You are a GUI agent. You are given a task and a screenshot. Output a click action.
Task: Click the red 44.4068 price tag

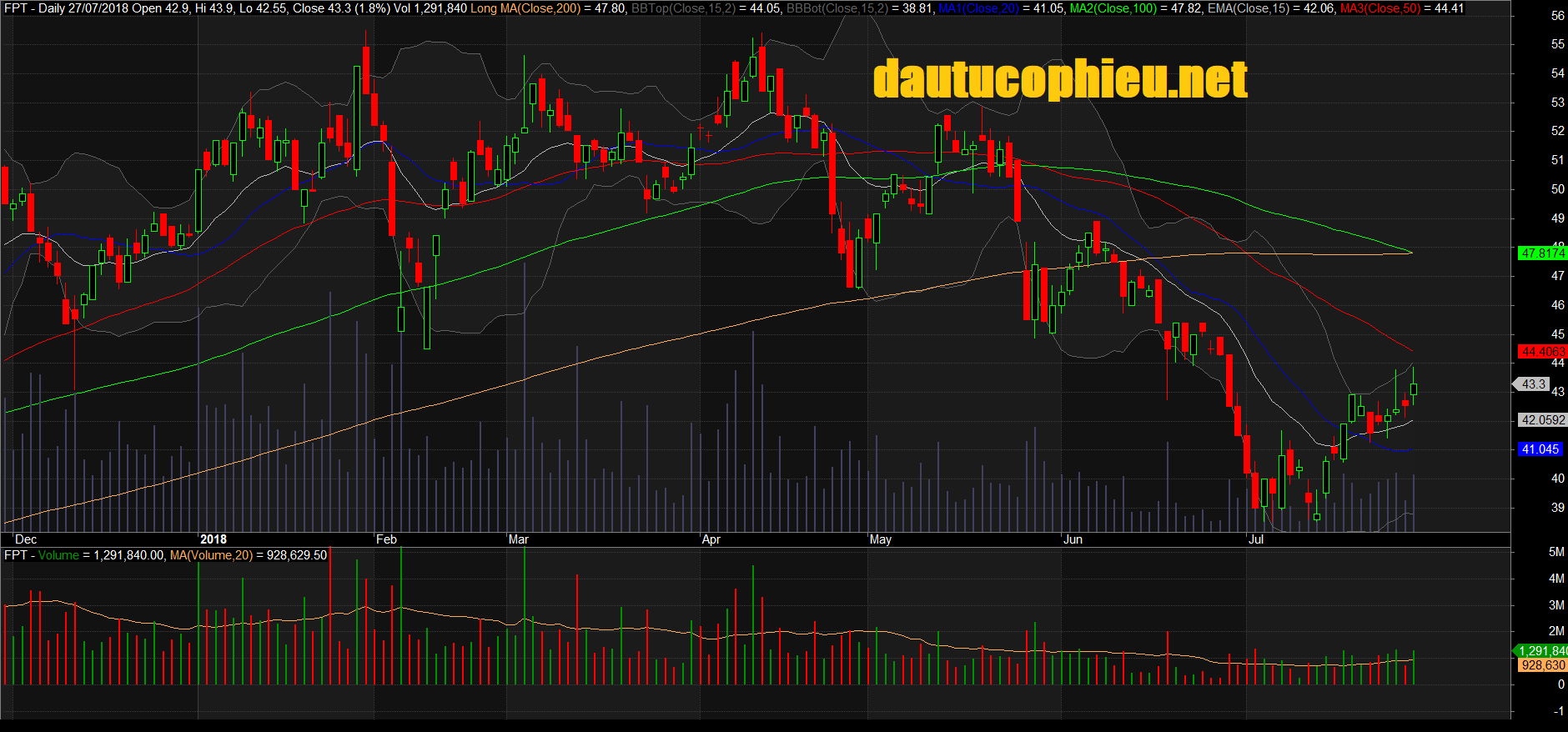coord(1541,352)
